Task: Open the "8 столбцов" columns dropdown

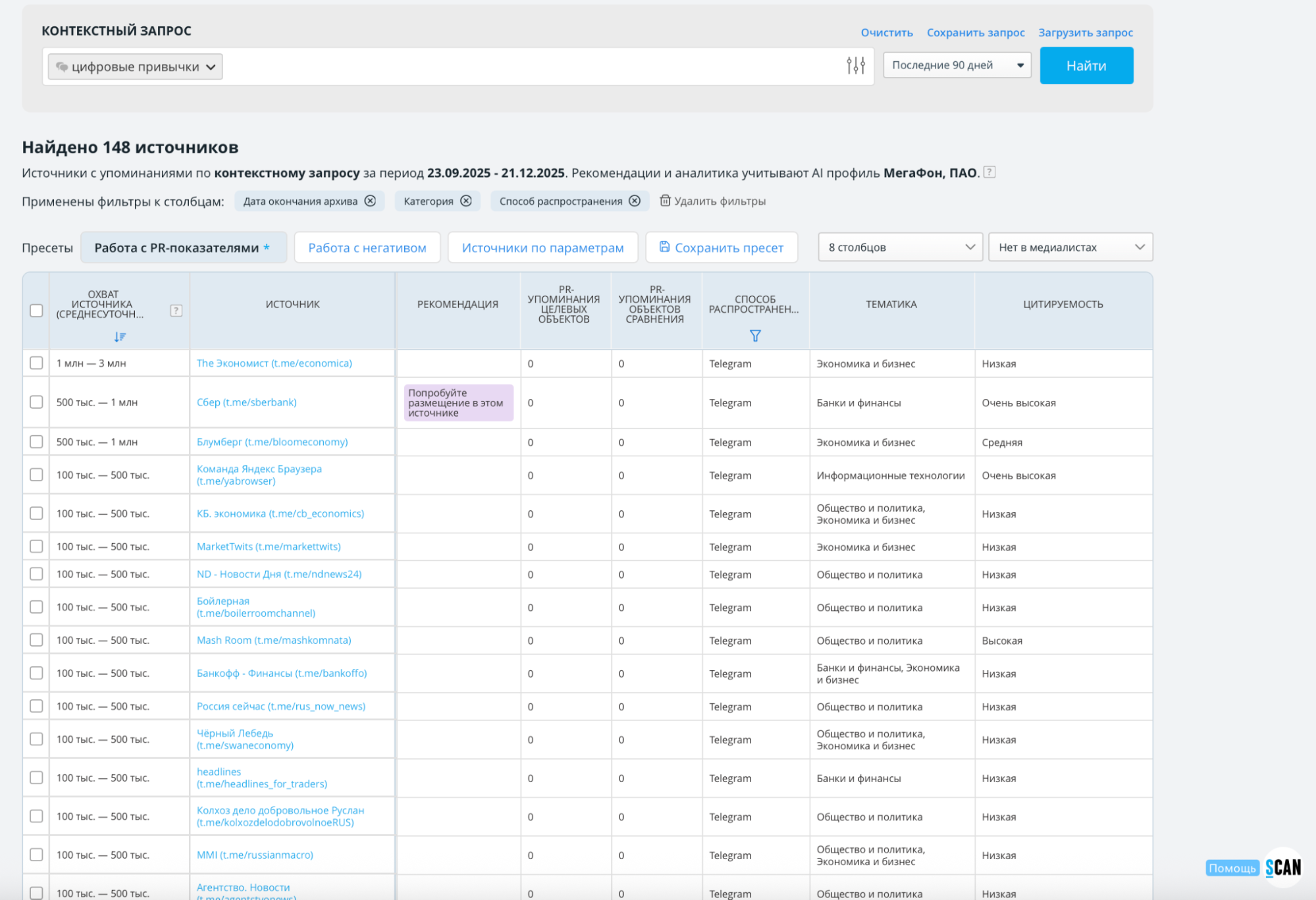Action: coord(900,247)
